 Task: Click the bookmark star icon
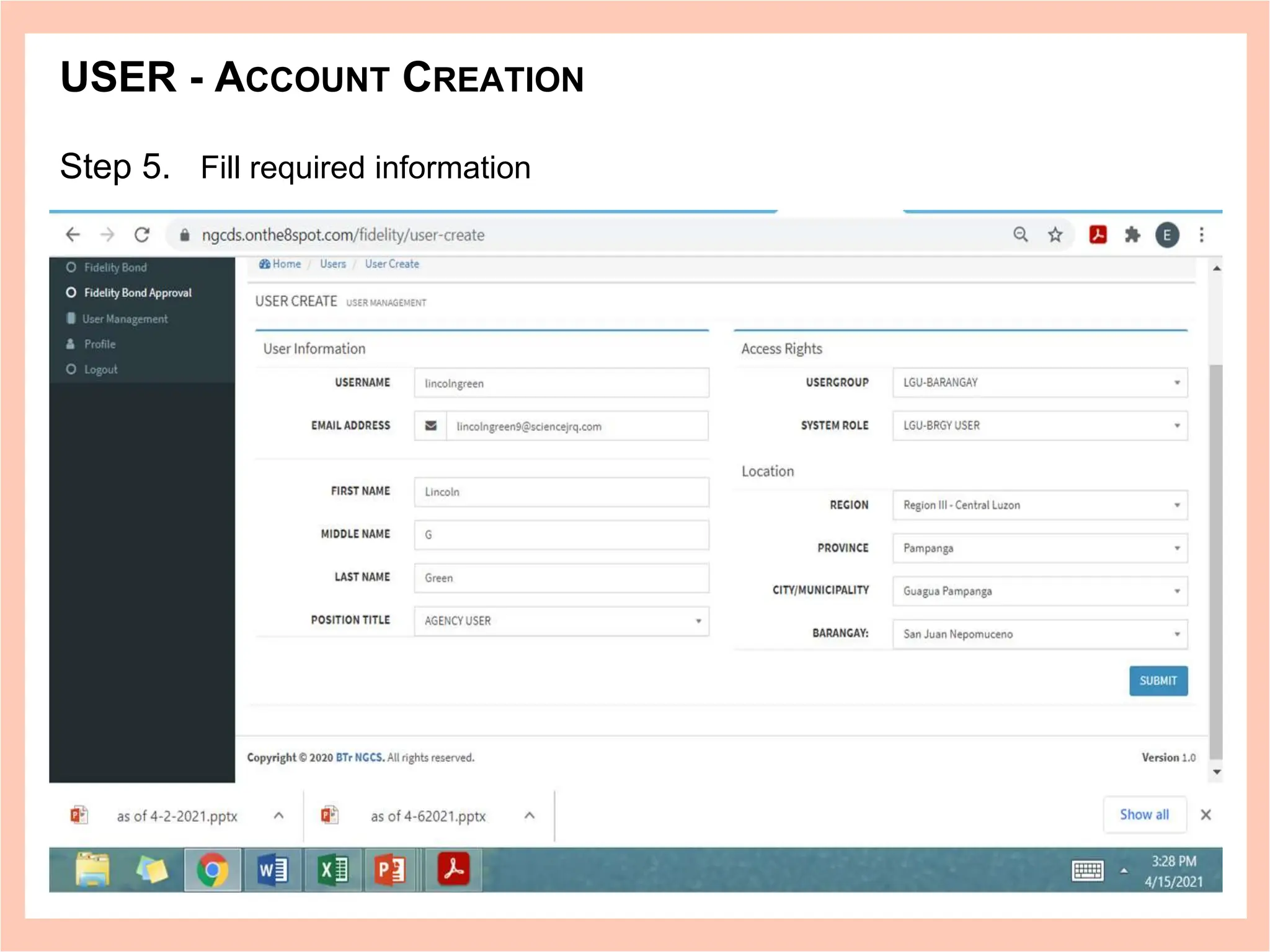tap(1055, 235)
